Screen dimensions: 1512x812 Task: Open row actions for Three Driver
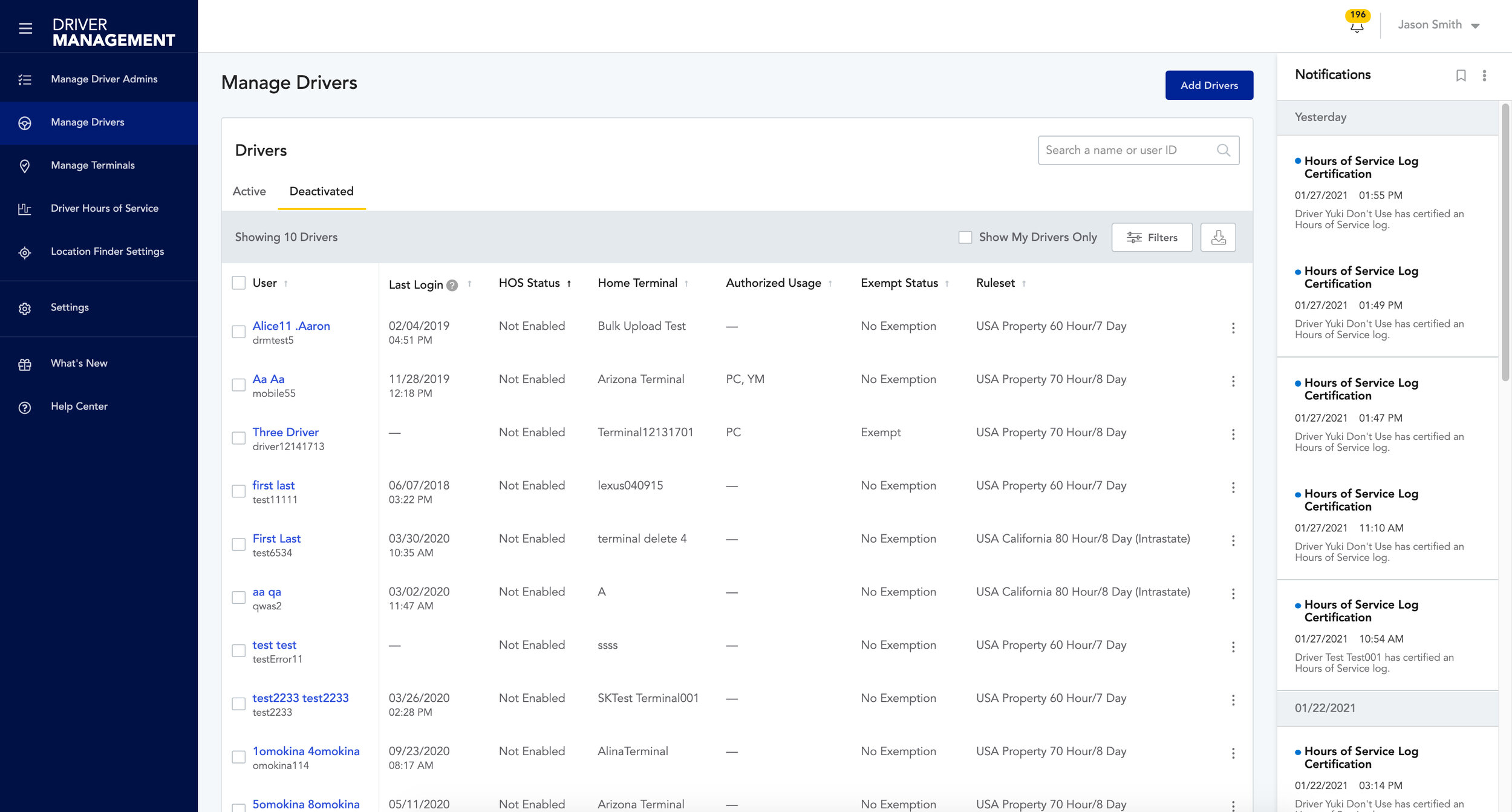[1233, 434]
